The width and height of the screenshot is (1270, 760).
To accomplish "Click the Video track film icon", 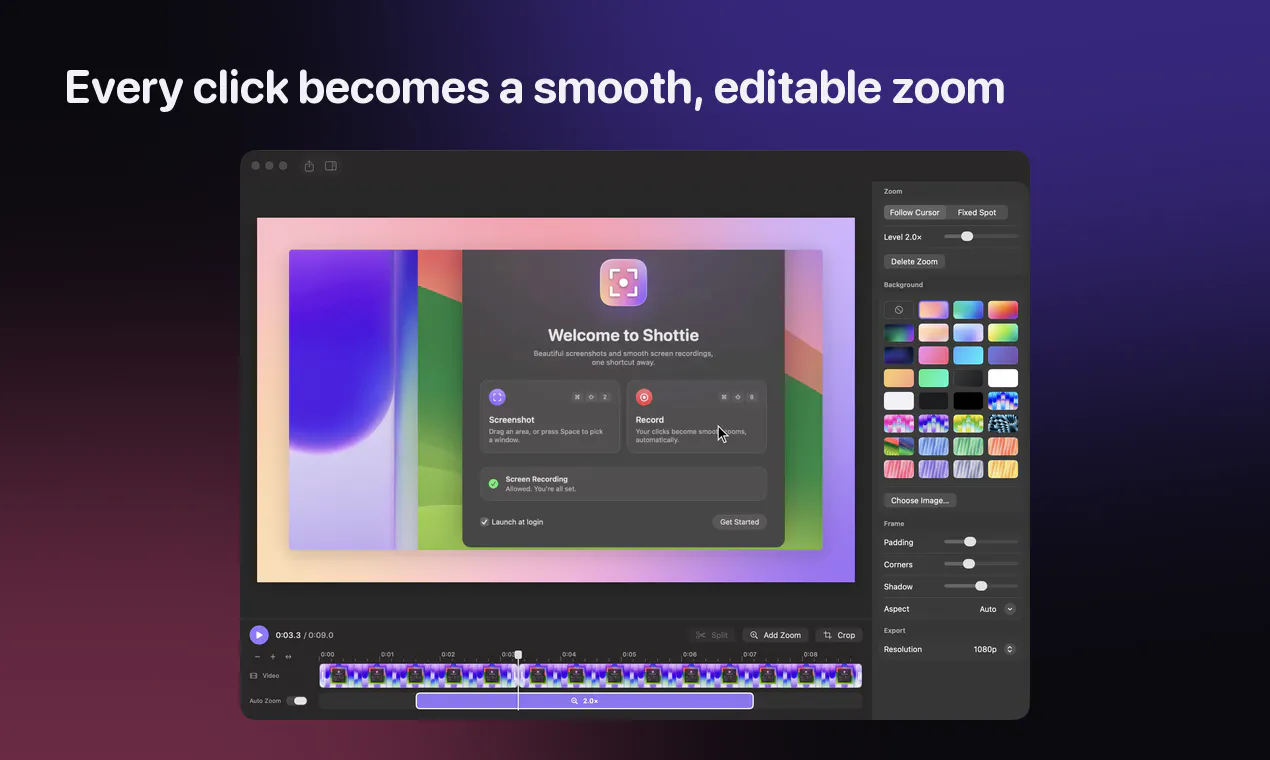I will (254, 676).
